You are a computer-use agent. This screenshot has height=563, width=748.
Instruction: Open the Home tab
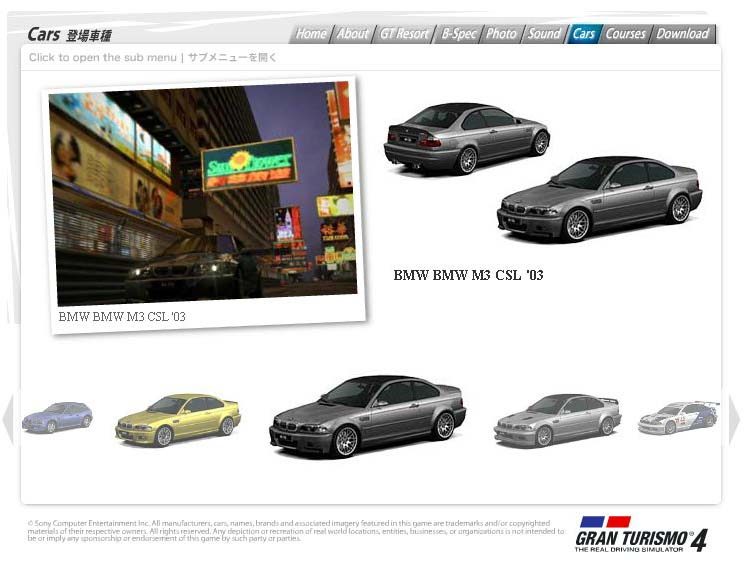tap(311, 34)
